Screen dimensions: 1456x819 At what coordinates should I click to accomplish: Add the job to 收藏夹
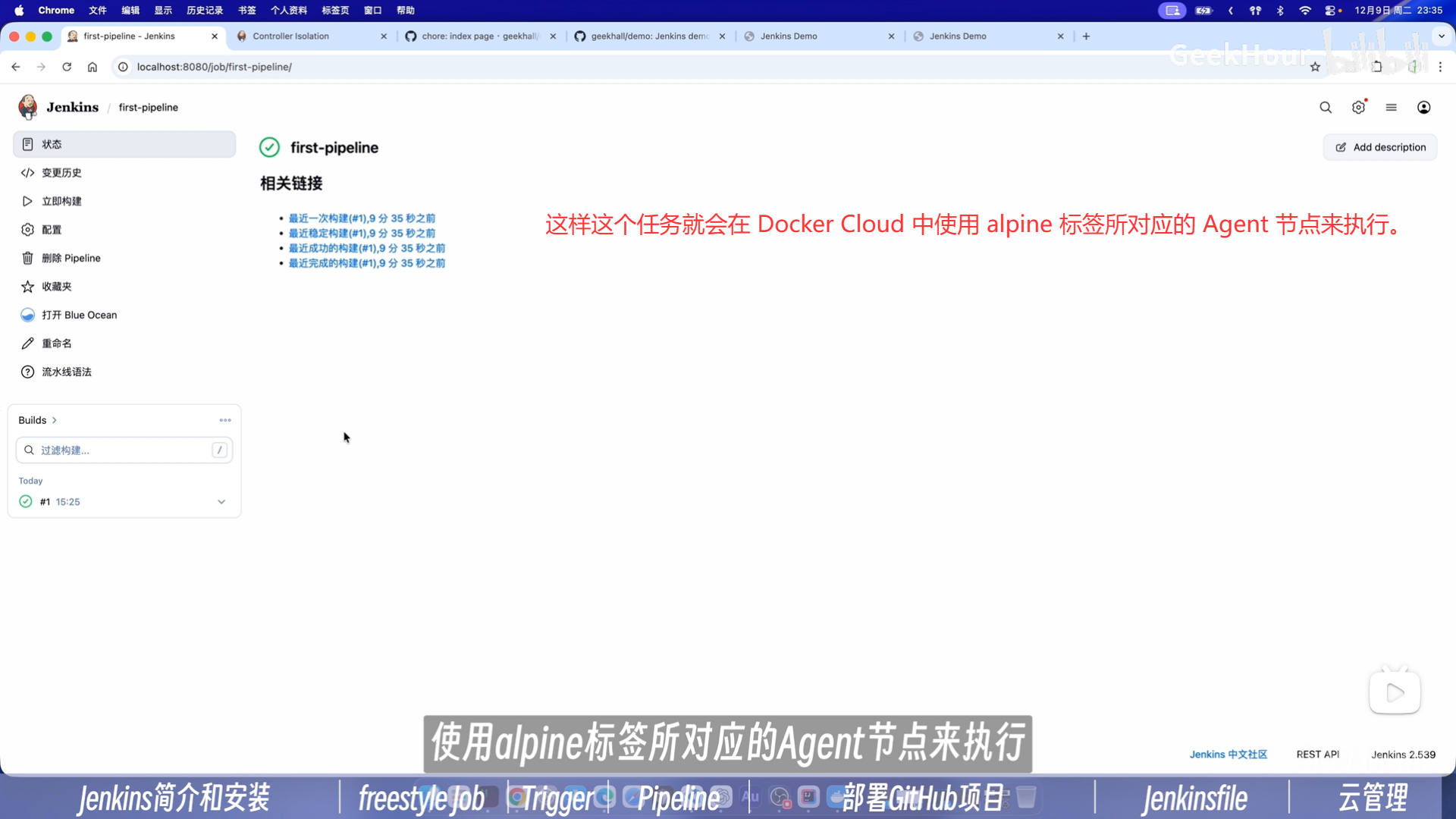(57, 287)
